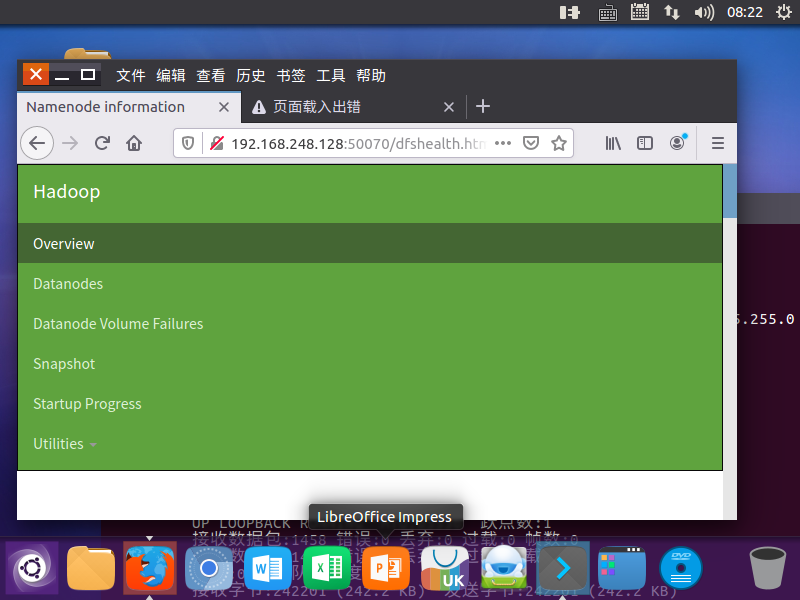Open the Ubuntu Kylin start menu
Image resolution: width=800 pixels, height=600 pixels.
(32, 567)
